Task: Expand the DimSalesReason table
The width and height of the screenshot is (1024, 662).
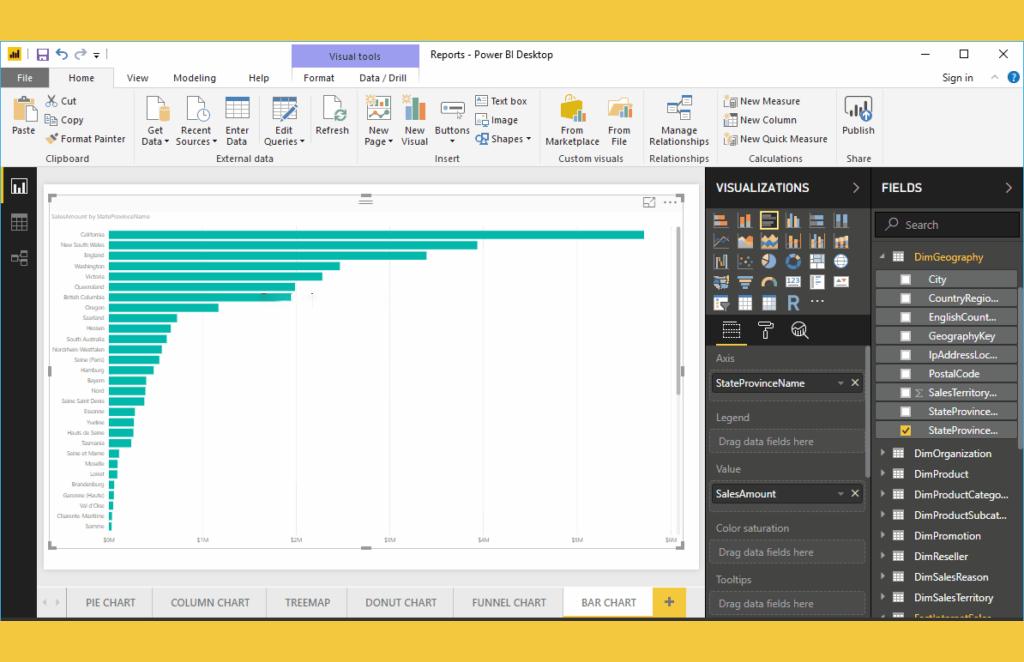Action: 882,577
